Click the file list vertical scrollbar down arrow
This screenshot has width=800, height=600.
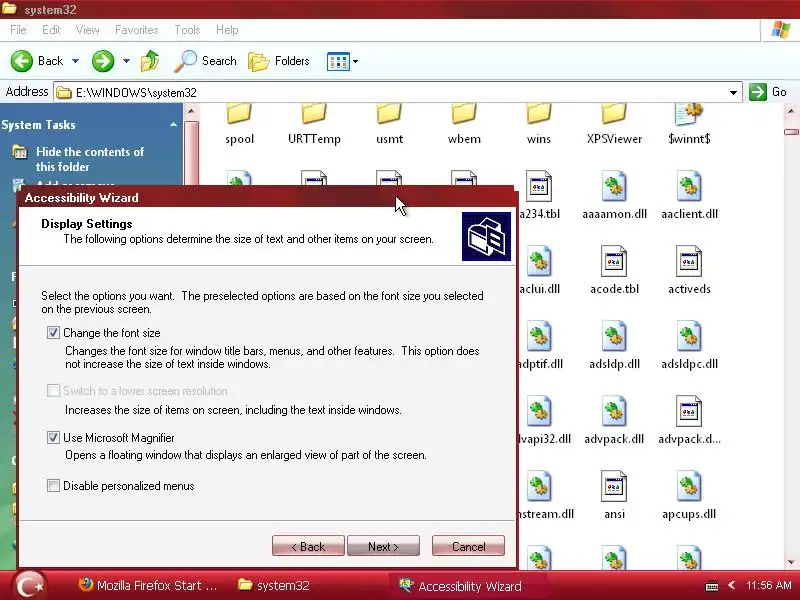[791, 562]
